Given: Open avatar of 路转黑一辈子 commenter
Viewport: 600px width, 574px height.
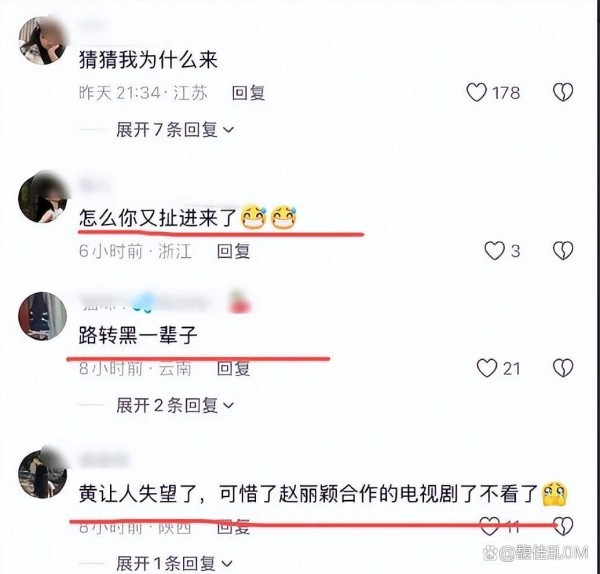Looking at the screenshot, I should pos(42,316).
